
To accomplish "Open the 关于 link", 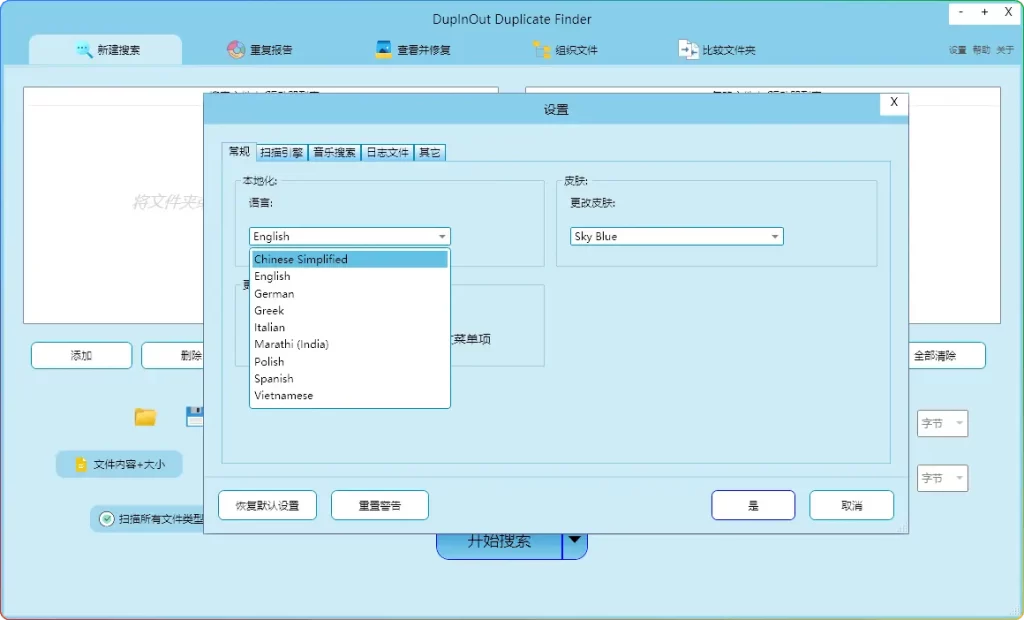I will (x=1005, y=50).
